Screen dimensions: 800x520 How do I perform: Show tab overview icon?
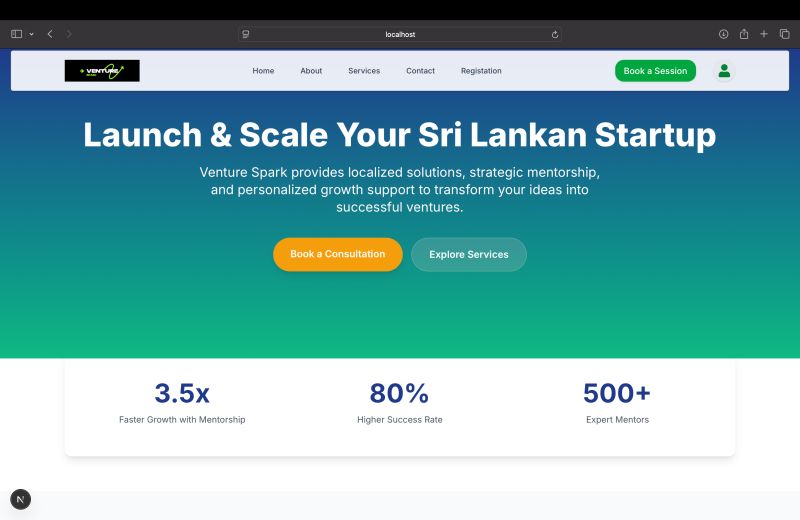[785, 34]
